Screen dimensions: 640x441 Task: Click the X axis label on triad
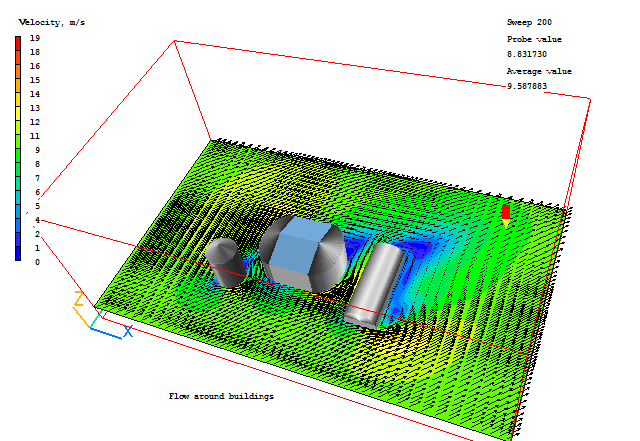pyautogui.click(x=128, y=331)
